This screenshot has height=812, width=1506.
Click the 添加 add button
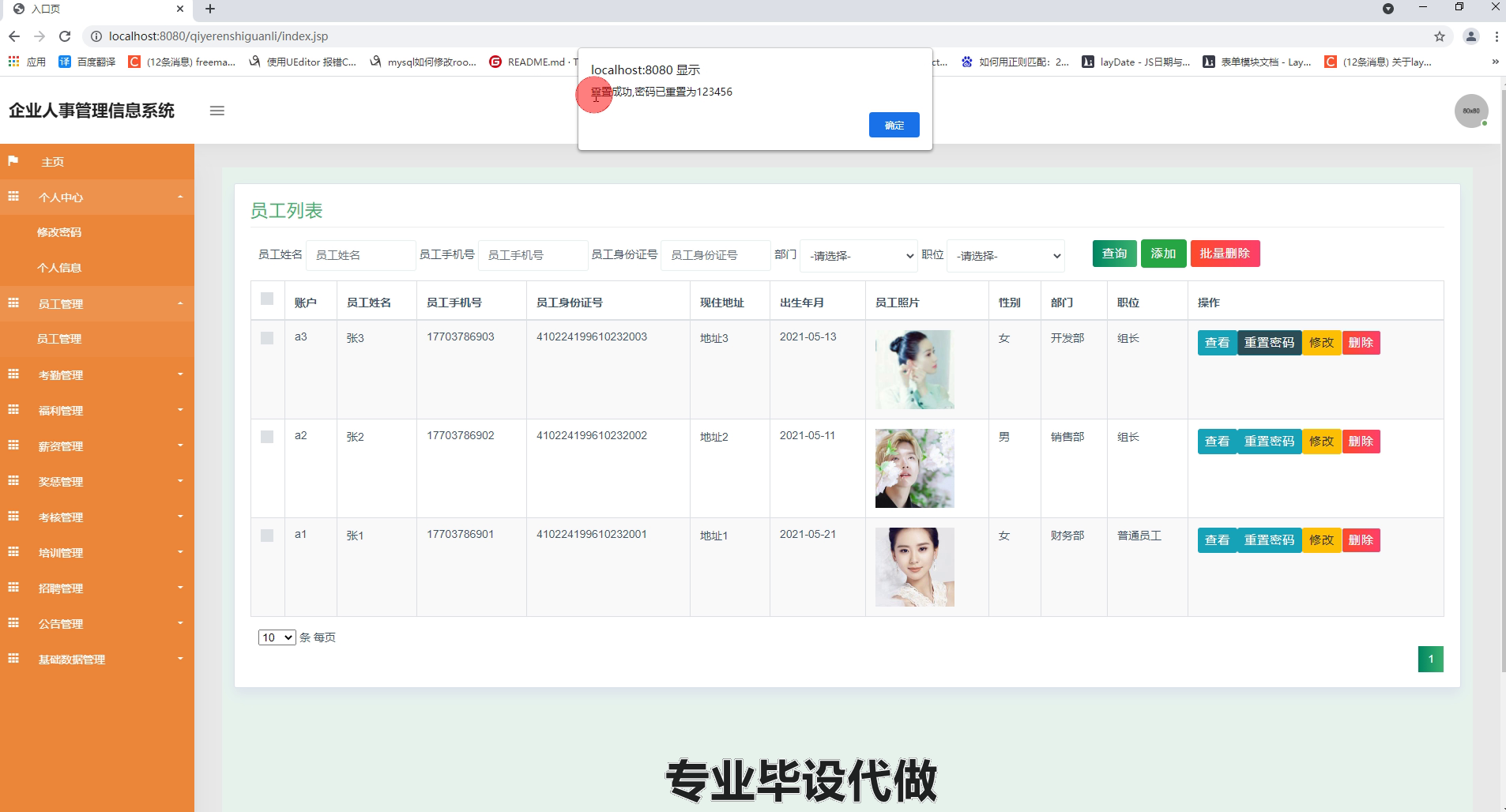tap(1163, 254)
